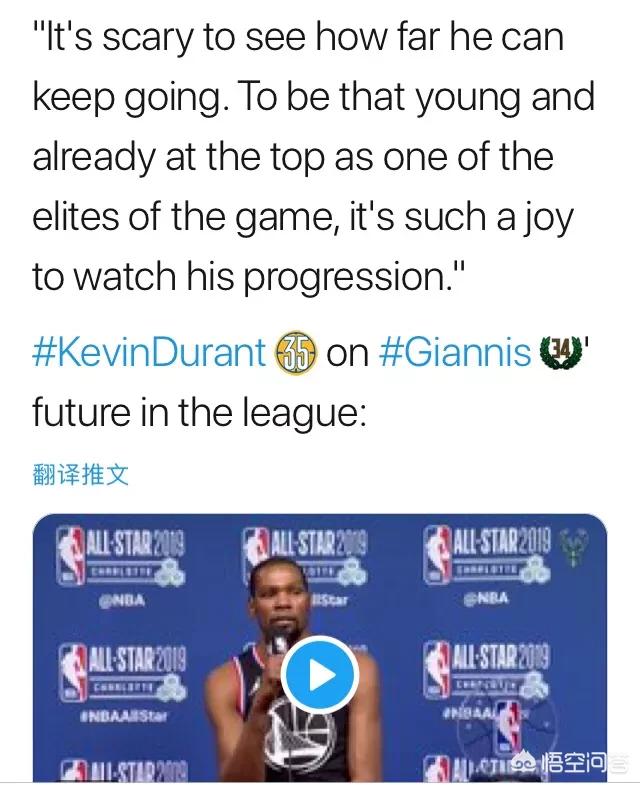Click the microphone held in the video

click(x=278, y=643)
